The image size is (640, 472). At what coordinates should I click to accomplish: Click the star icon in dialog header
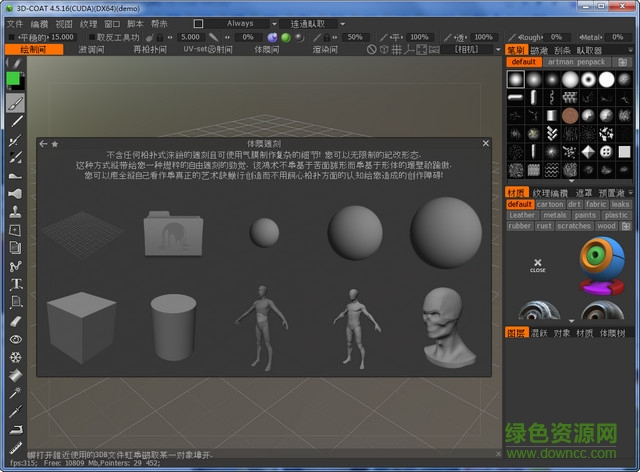[x=54, y=144]
